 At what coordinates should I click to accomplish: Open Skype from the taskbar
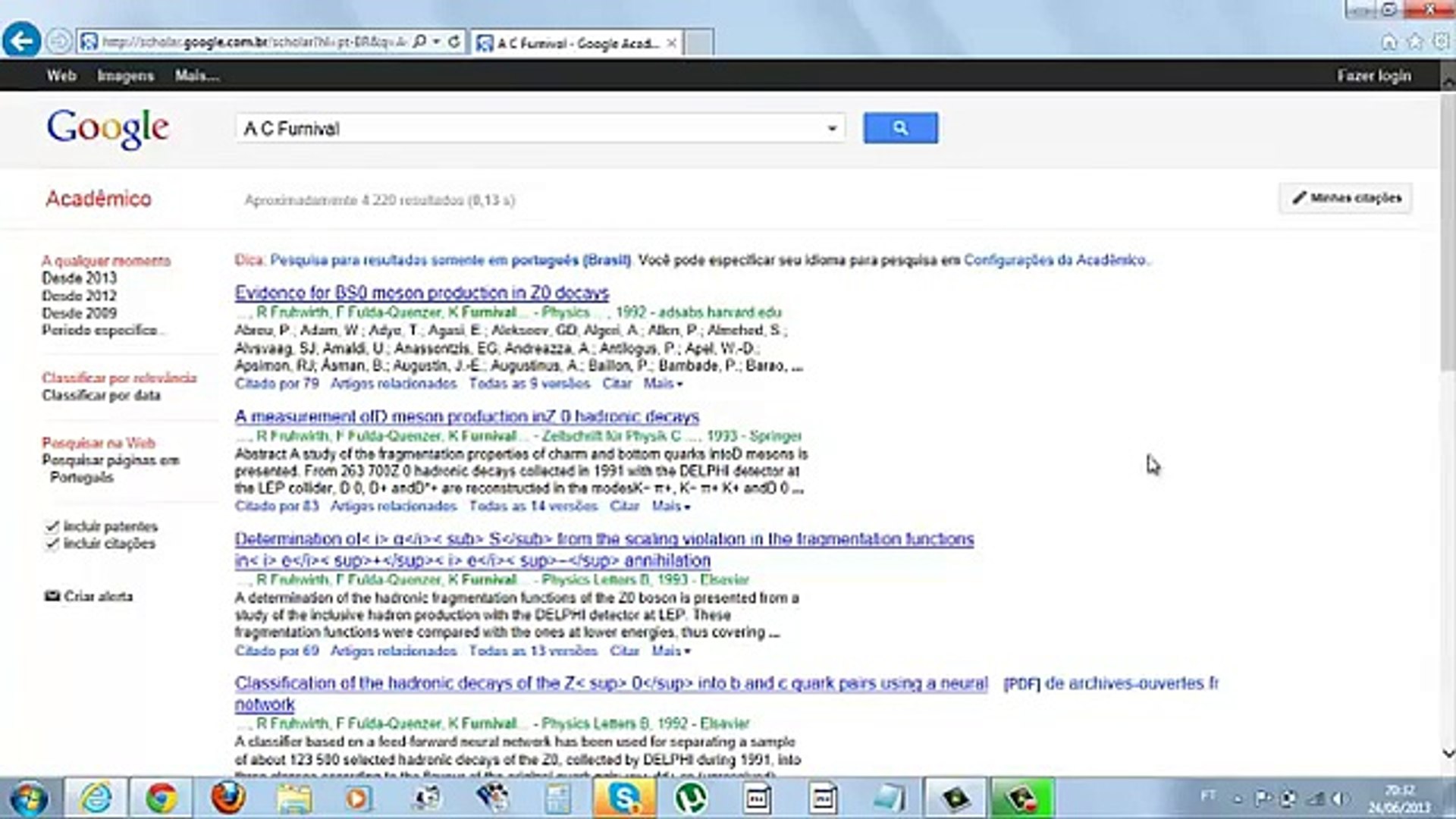pos(625,798)
